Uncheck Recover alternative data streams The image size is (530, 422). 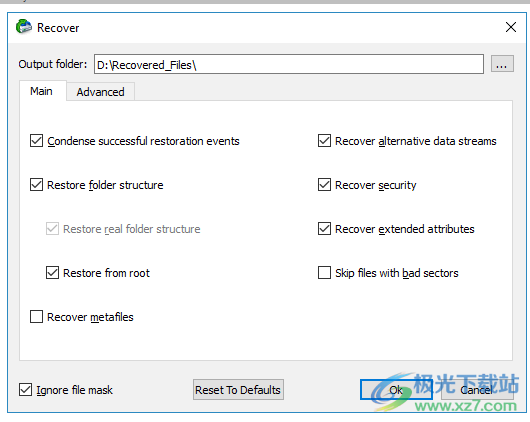324,141
